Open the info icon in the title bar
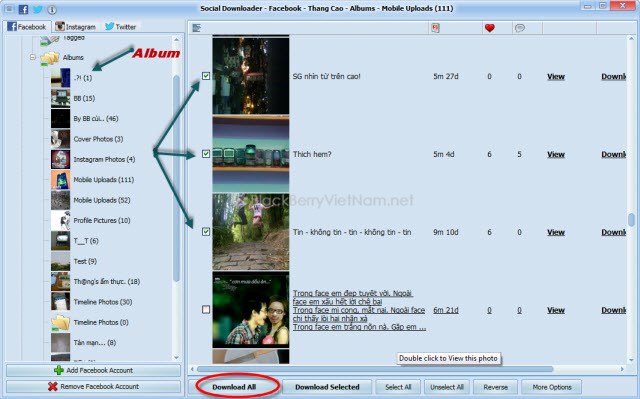Screen dimensions: 640x399 52,9
